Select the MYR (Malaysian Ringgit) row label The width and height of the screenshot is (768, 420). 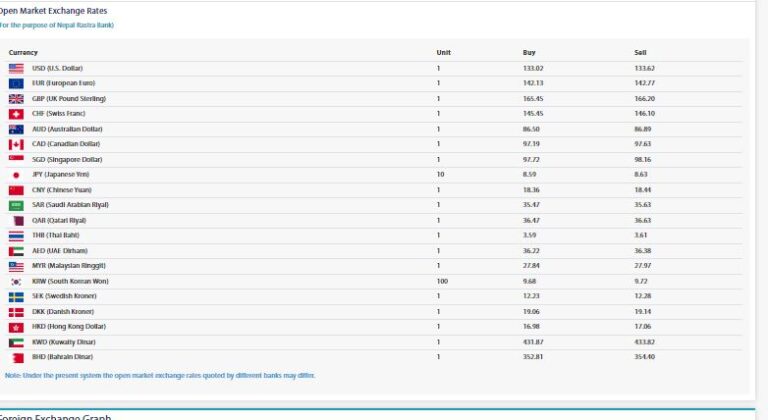(x=68, y=266)
